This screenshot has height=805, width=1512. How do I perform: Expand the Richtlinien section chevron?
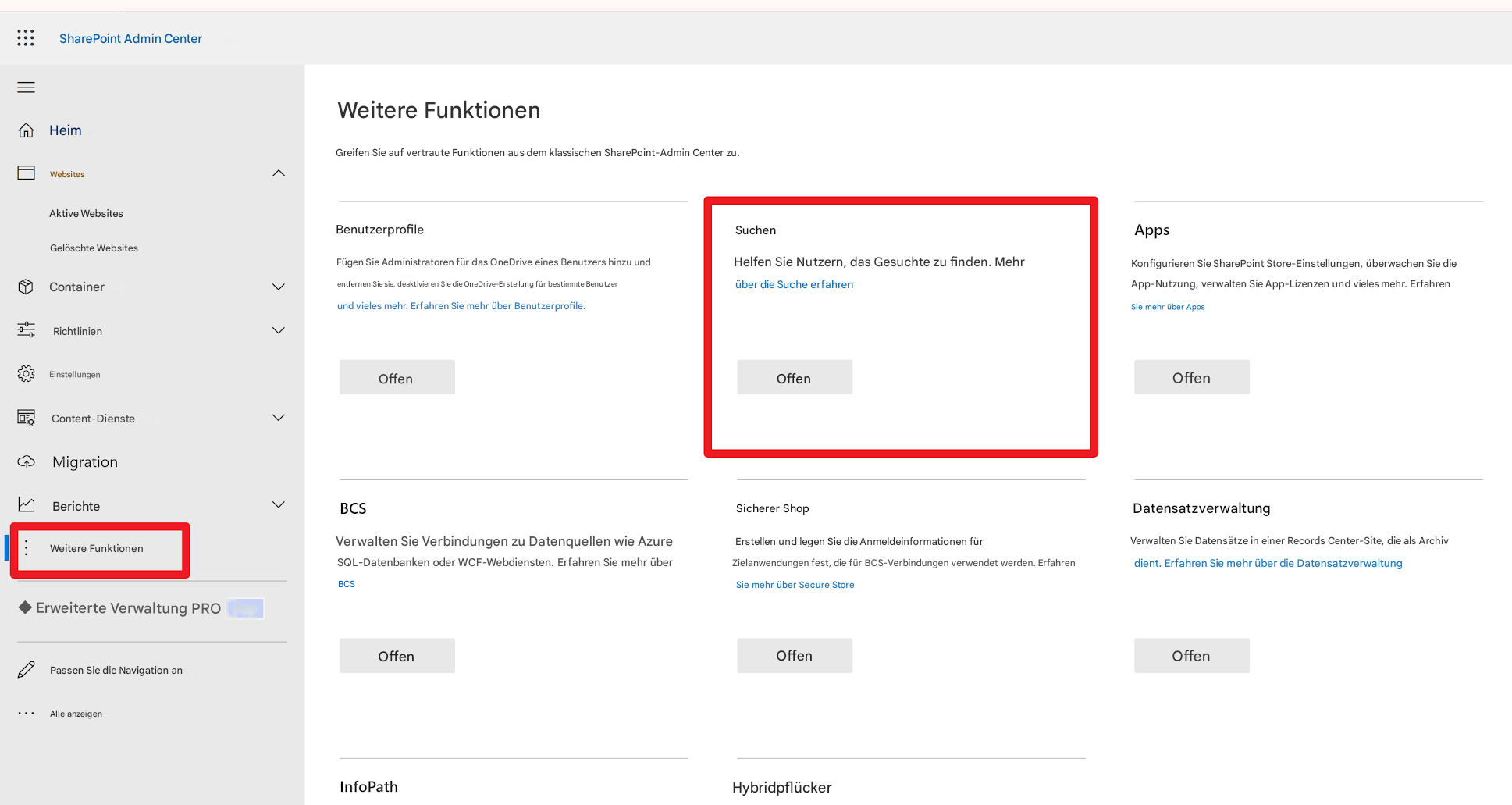point(279,330)
